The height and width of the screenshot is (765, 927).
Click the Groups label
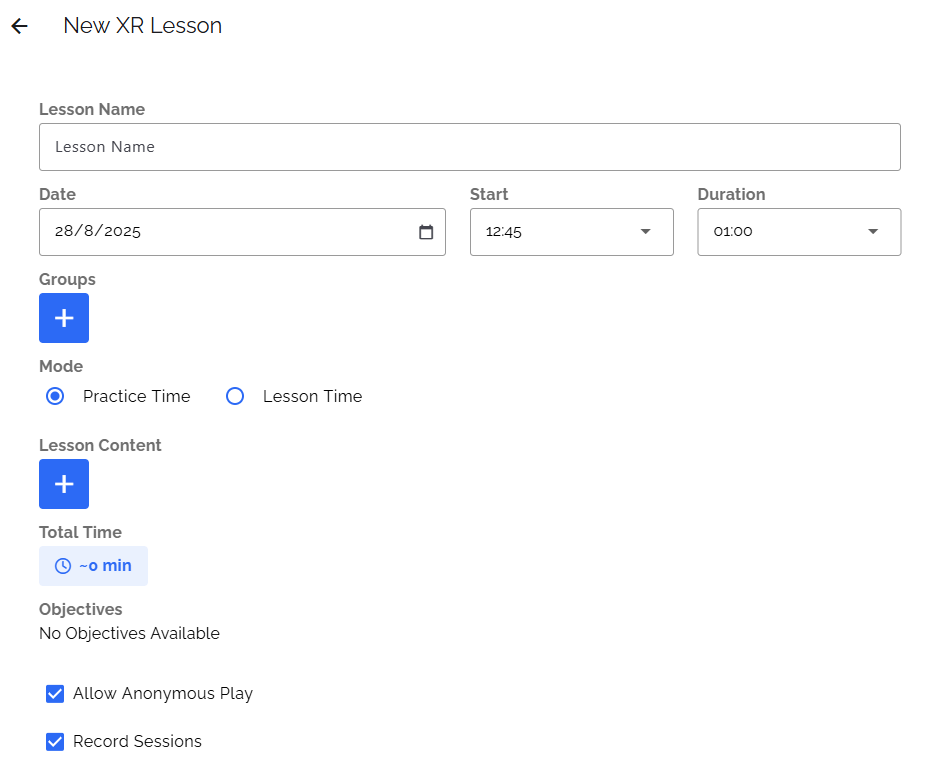click(x=67, y=279)
